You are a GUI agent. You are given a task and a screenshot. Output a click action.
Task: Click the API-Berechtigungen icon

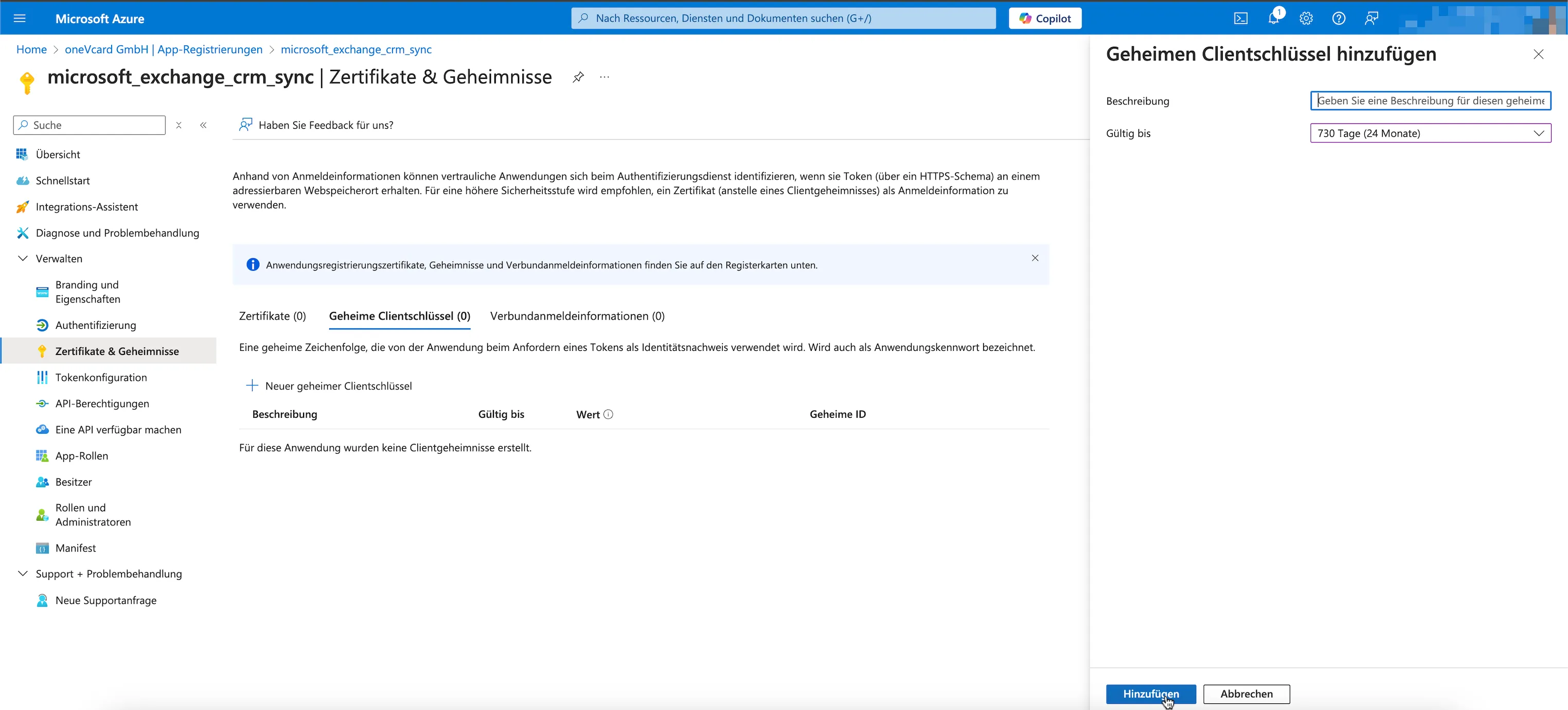[42, 404]
